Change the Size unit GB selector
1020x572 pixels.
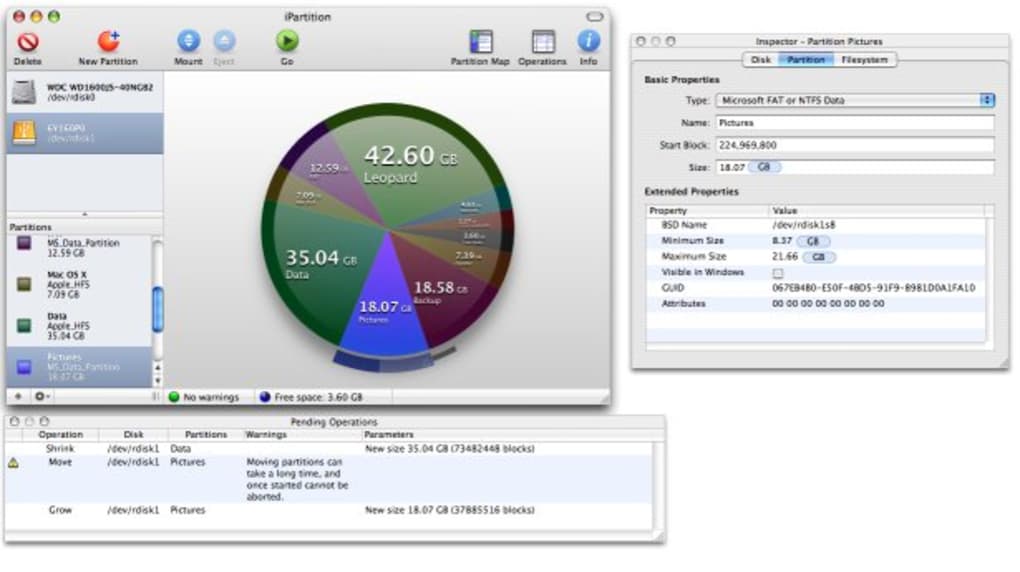[764, 167]
